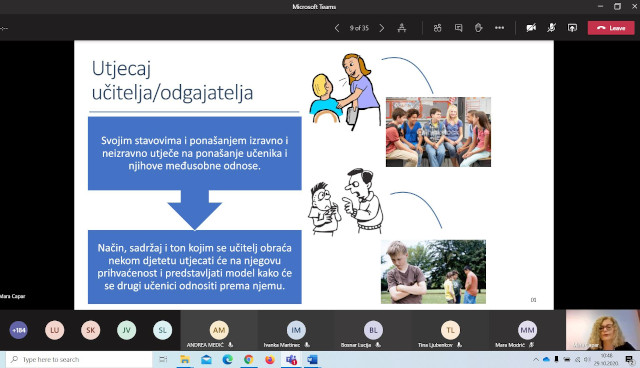Image resolution: width=640 pixels, height=368 pixels.
Task: Toggle the system volume icon in tray
Action: (x=587, y=359)
